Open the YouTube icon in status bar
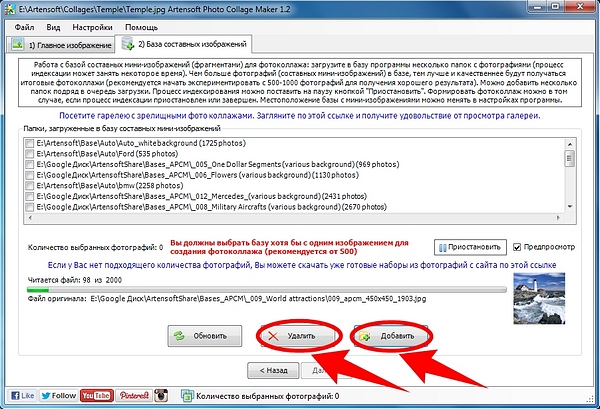 click(x=96, y=395)
